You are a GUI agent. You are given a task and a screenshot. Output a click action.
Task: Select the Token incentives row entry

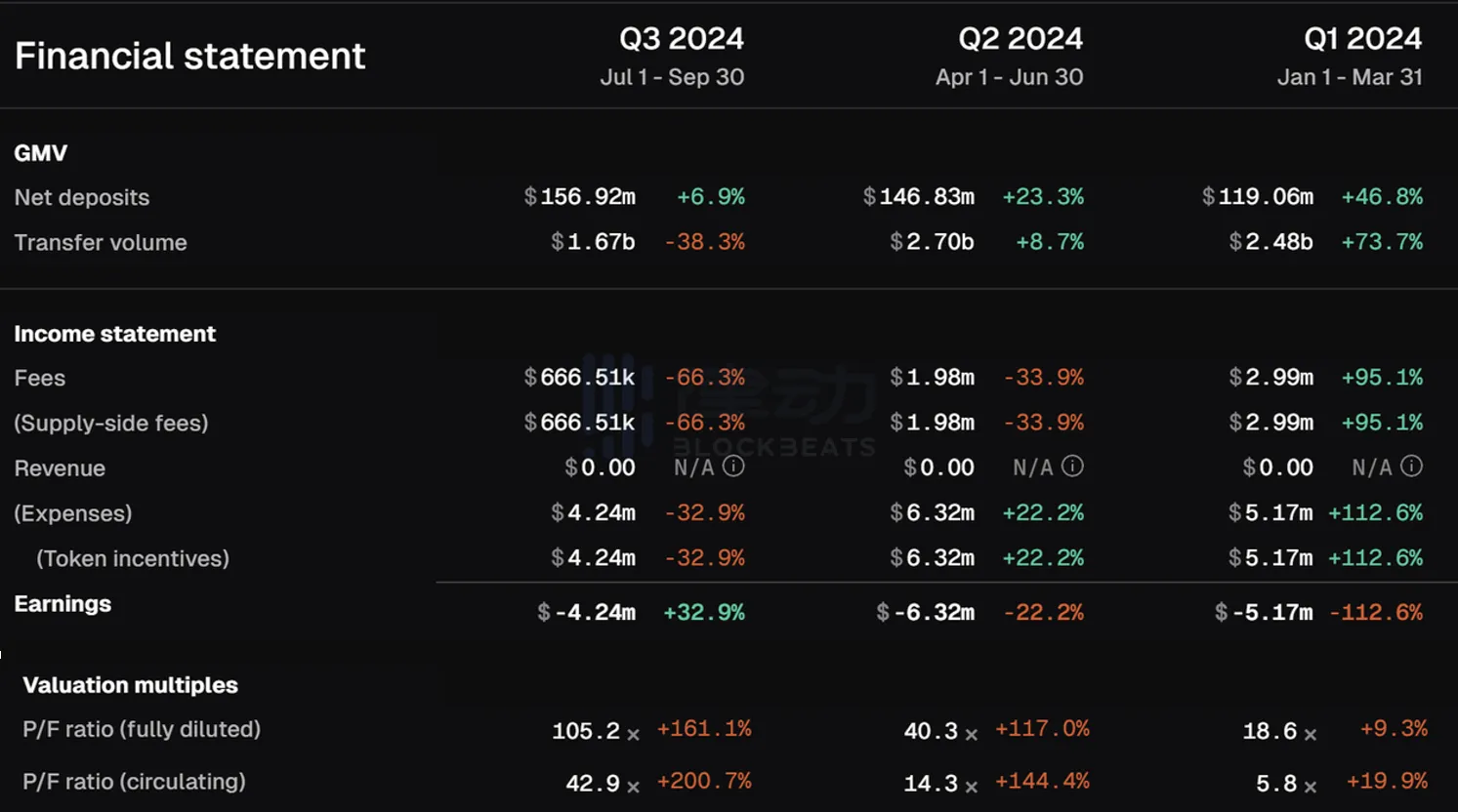pos(132,558)
